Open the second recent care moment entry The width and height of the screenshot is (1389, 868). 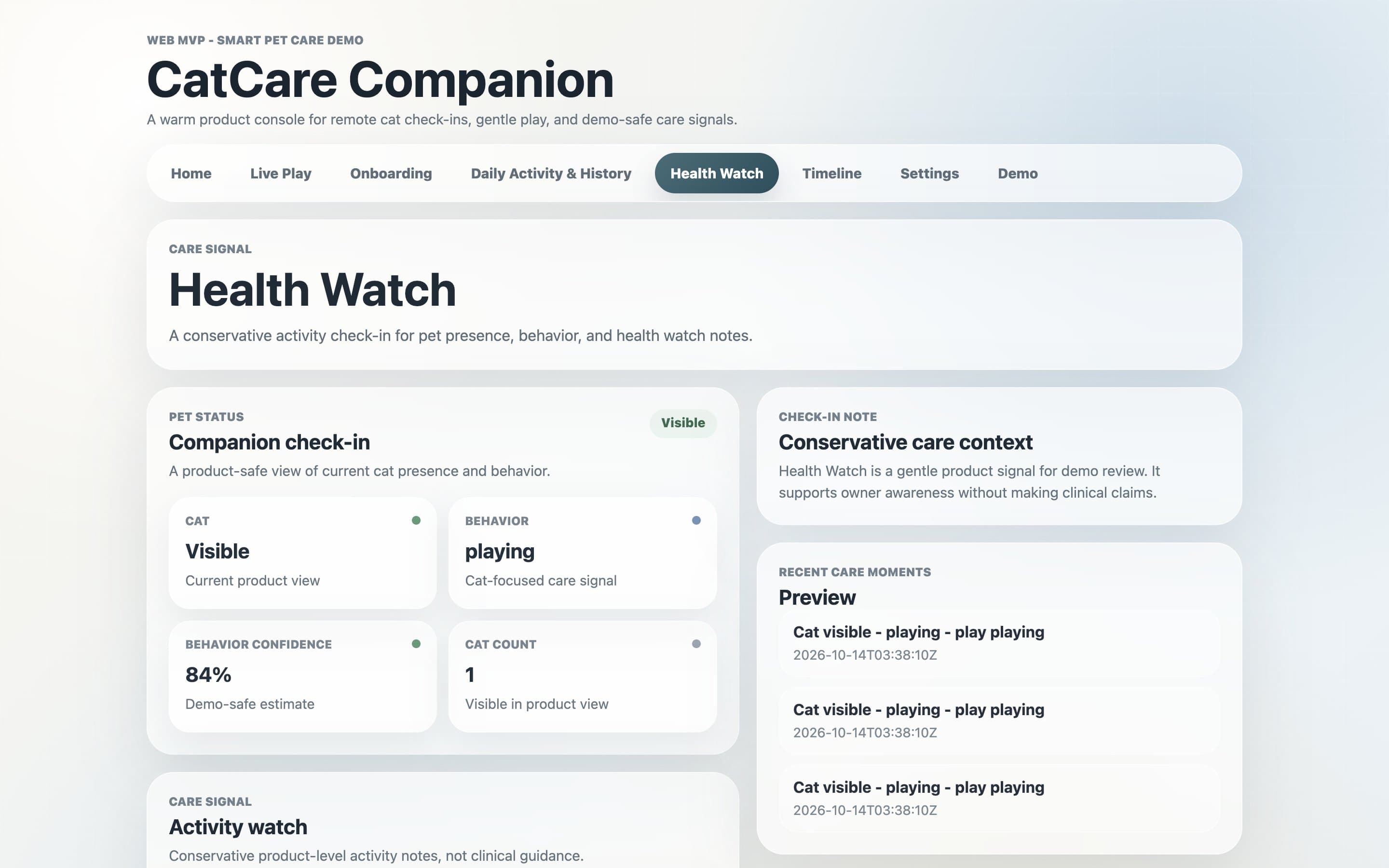[999, 720]
